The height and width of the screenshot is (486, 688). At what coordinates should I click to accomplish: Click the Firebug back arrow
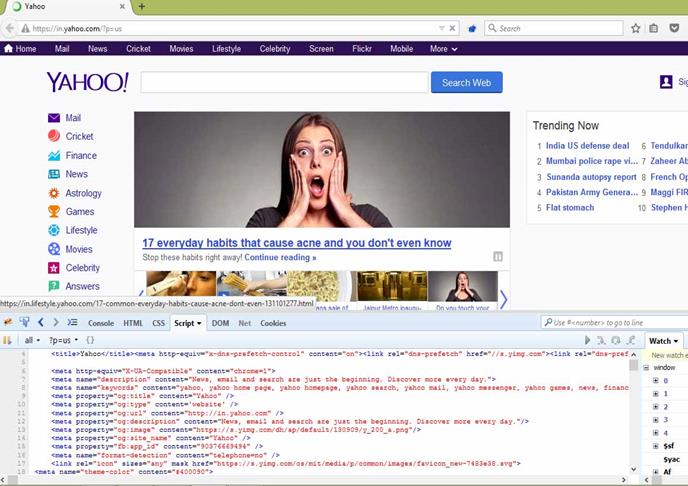coord(41,323)
